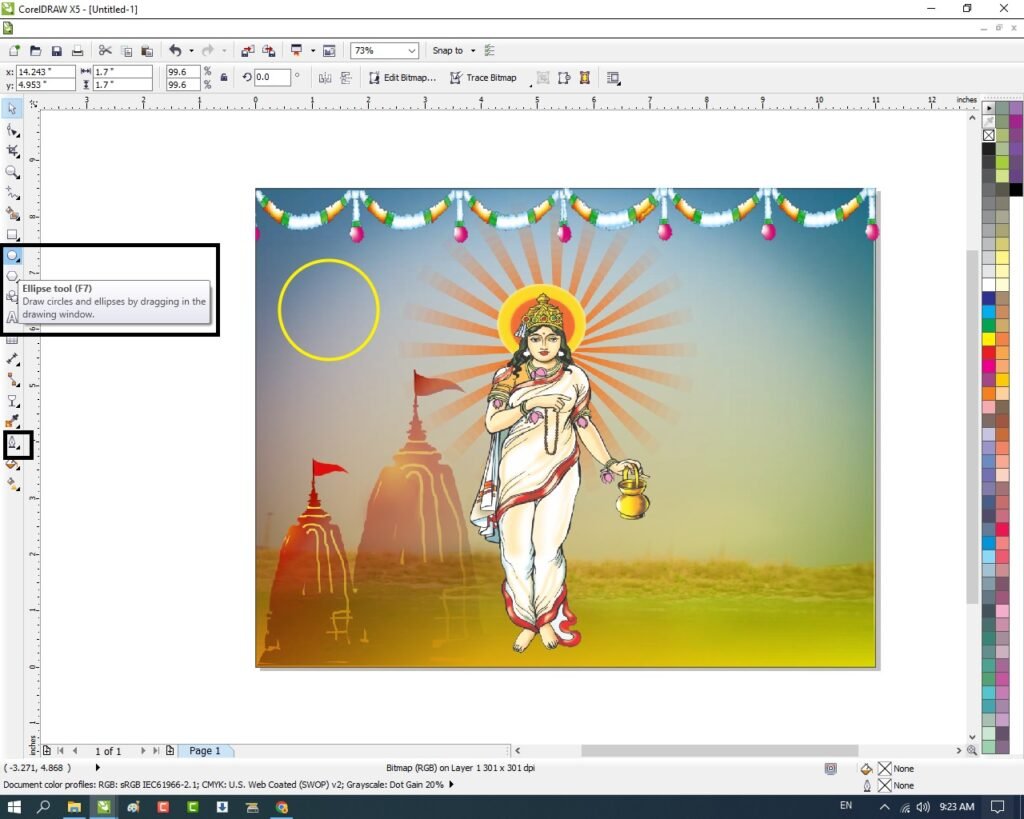The image size is (1024, 819).
Task: Click the Edit Bitmap button
Action: (402, 78)
